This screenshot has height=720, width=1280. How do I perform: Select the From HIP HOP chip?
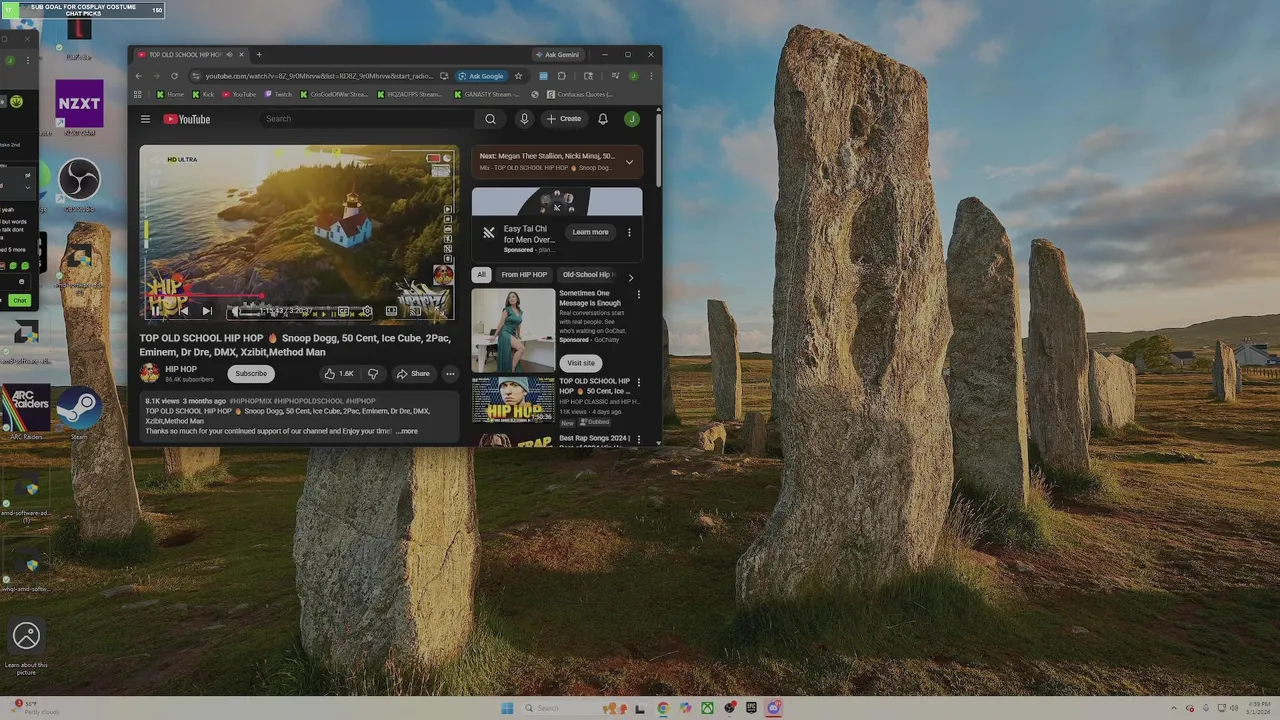click(x=524, y=275)
